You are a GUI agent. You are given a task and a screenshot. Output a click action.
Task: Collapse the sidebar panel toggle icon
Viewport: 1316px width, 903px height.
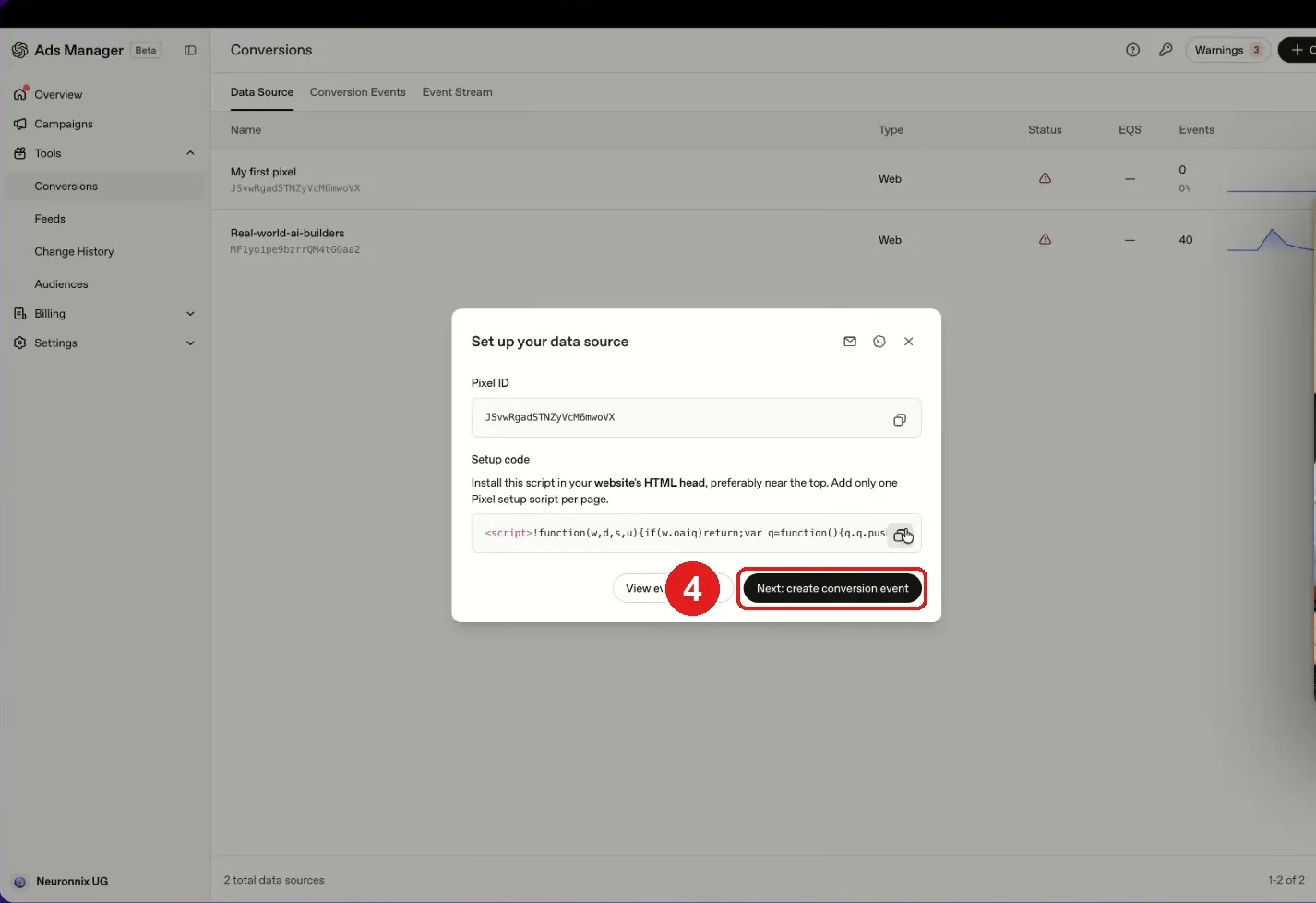190,50
